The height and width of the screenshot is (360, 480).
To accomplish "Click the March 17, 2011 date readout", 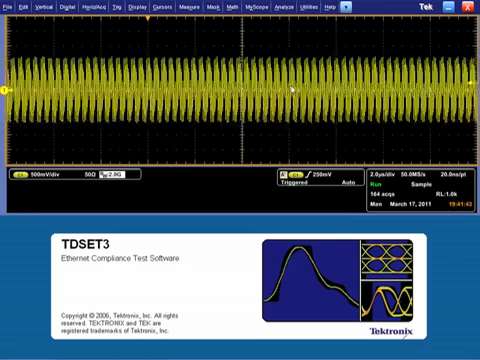I will (x=410, y=204).
